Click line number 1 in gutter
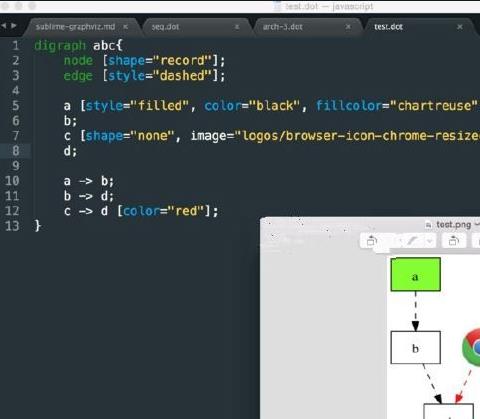The width and height of the screenshot is (480, 419). pos(15,45)
